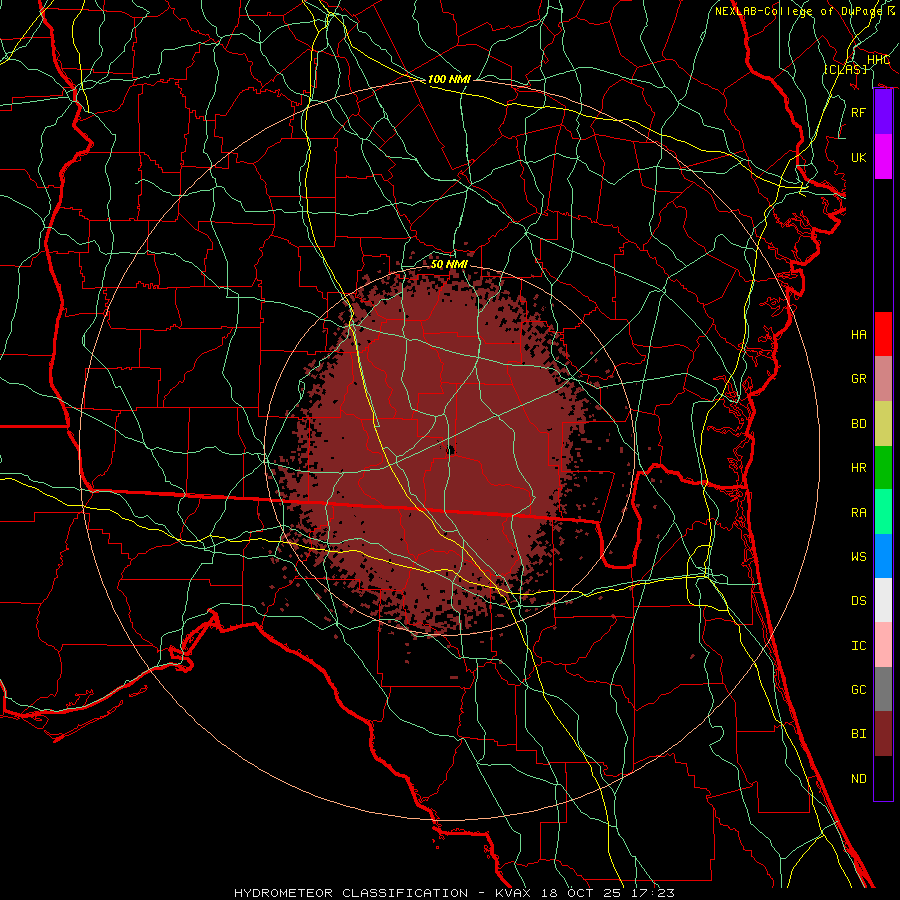Click the RF legend label
Image resolution: width=900 pixels, height=900 pixels.
pos(859,112)
